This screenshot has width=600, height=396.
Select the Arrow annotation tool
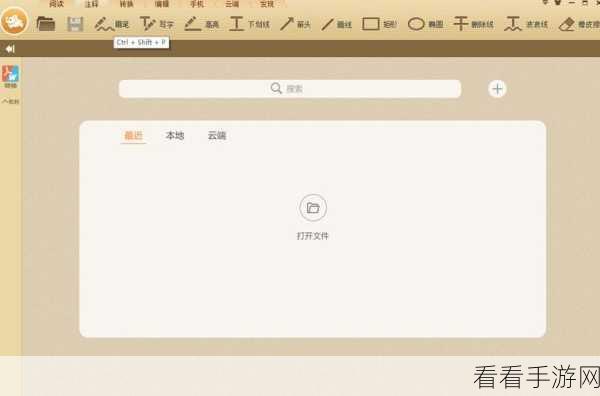[295, 24]
